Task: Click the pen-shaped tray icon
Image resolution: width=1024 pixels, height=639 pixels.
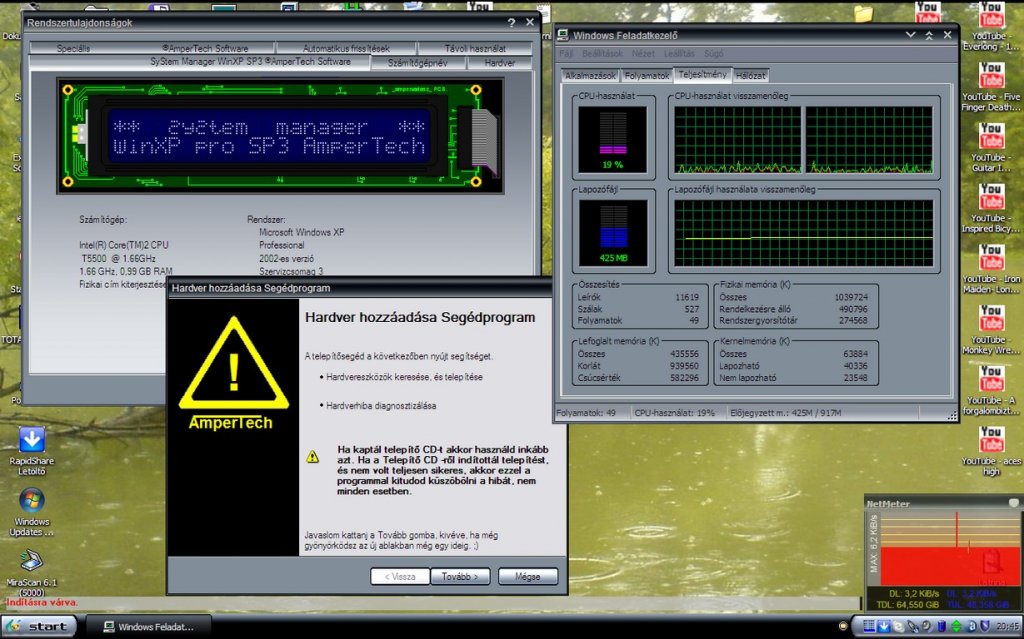Action: [912, 626]
